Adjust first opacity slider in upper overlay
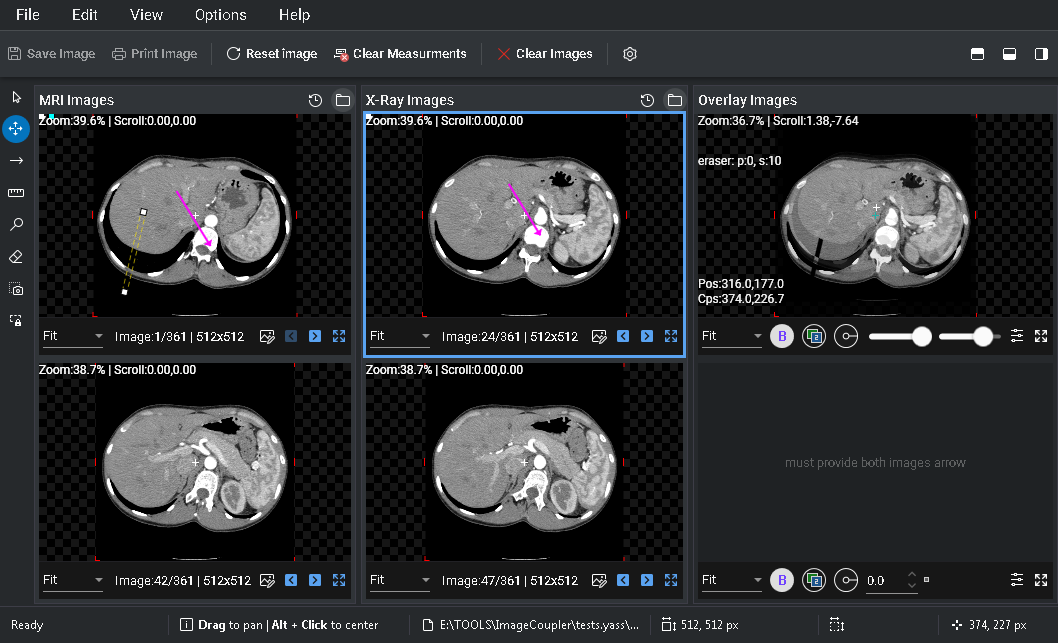The height and width of the screenshot is (643, 1058). (x=899, y=336)
